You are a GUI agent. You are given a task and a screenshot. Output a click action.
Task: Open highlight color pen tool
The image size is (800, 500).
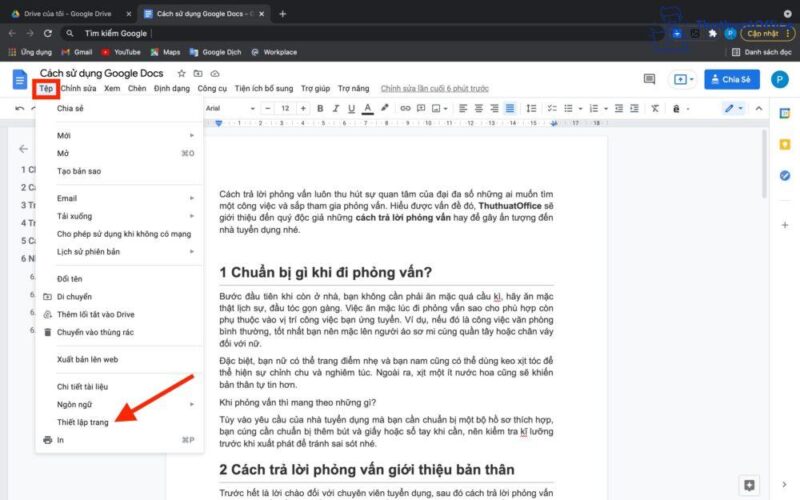[x=384, y=108]
